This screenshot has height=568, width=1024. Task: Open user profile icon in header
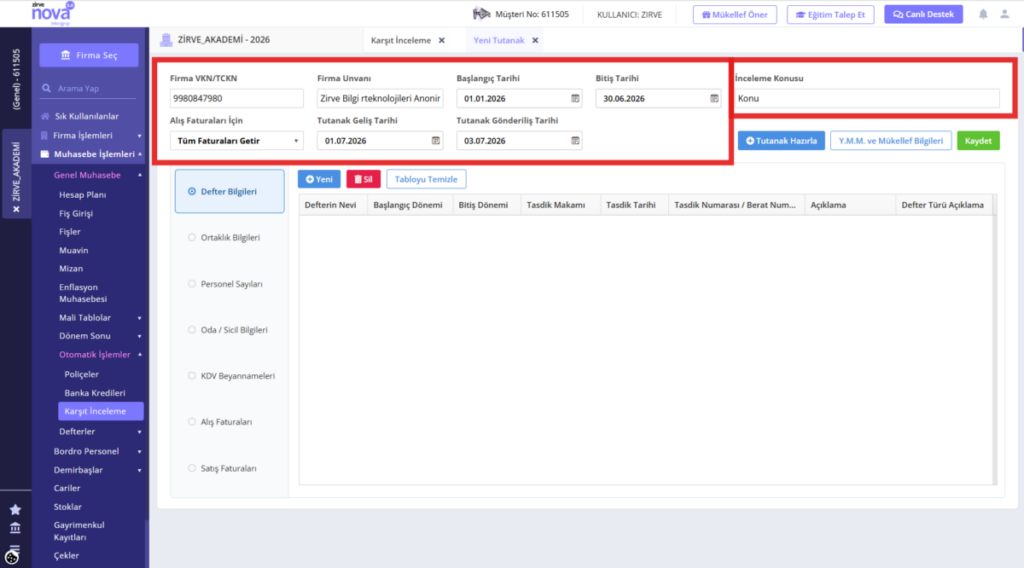point(1004,14)
